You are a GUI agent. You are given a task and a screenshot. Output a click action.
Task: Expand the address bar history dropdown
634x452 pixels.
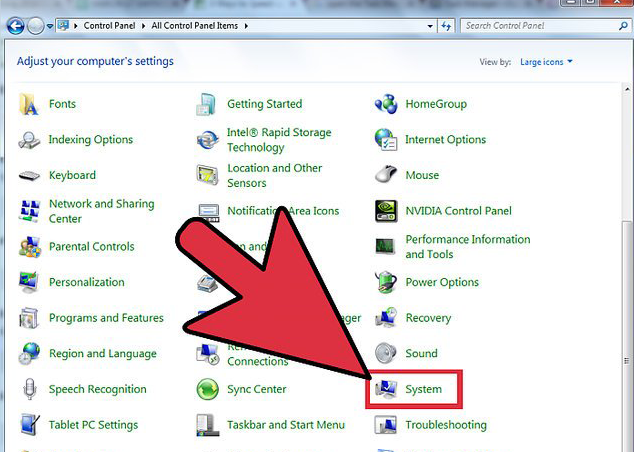coord(430,26)
